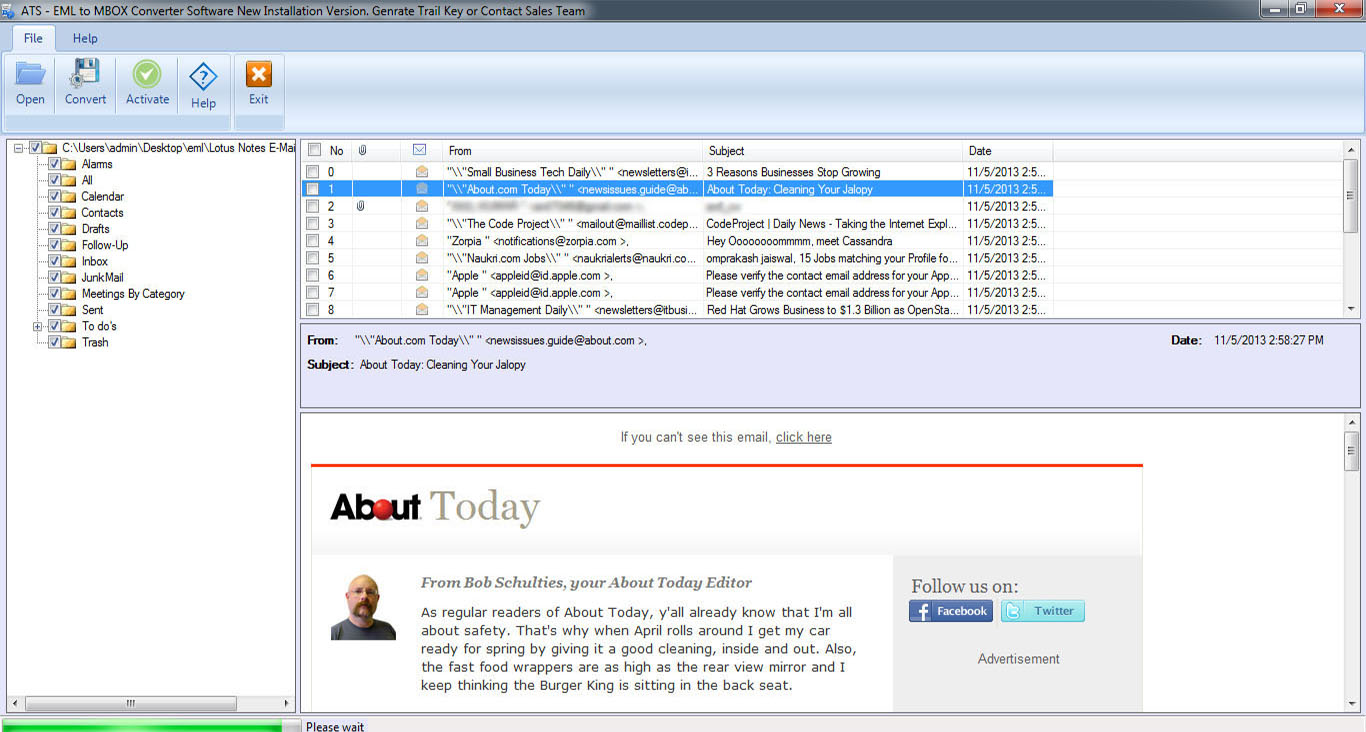1366x732 pixels.
Task: Check the box for email row 3
Action: tap(313, 223)
